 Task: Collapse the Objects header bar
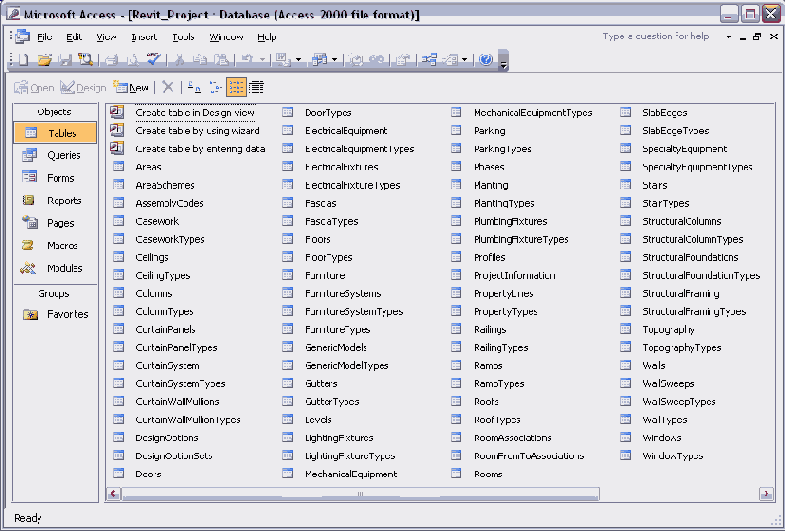(x=55, y=112)
